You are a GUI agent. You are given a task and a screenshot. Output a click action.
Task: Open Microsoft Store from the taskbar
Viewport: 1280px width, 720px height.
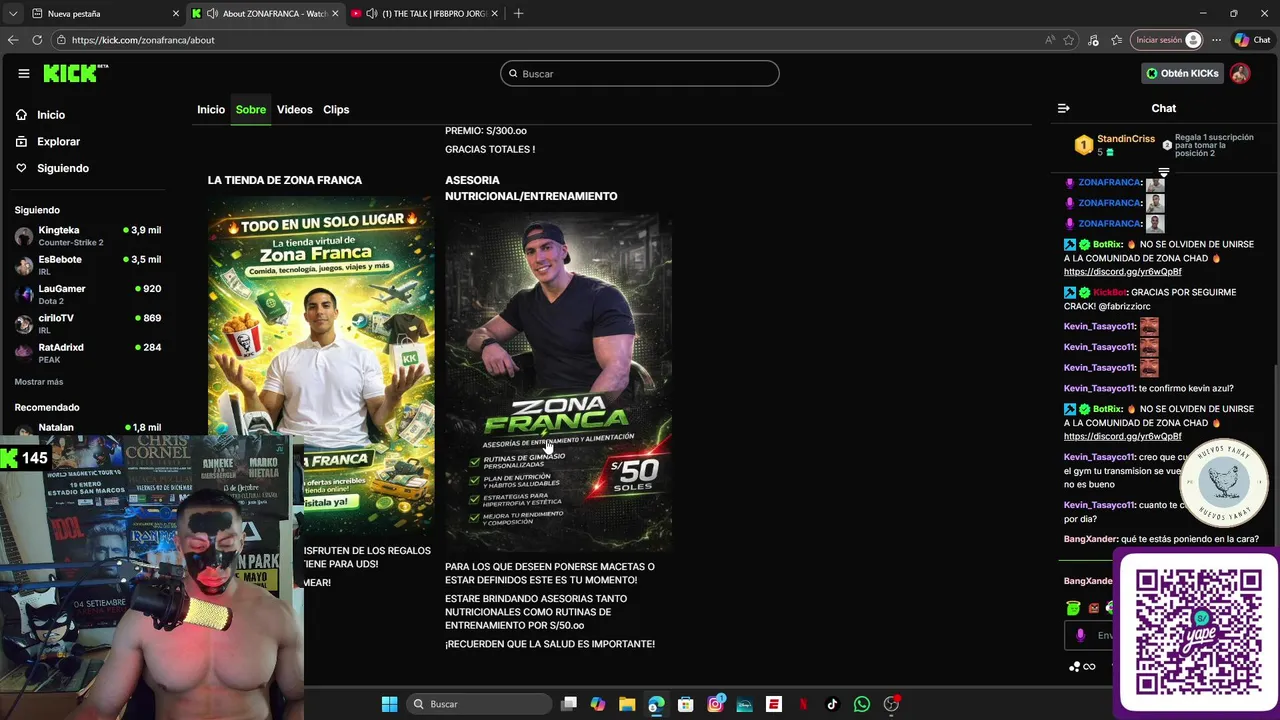(x=686, y=704)
